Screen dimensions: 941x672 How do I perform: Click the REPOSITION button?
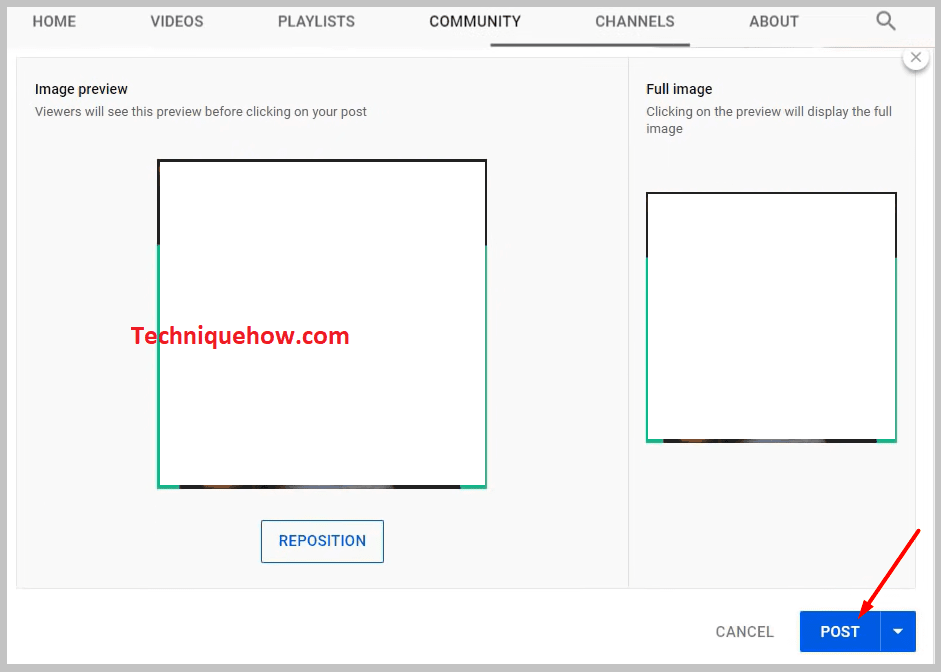tap(322, 541)
